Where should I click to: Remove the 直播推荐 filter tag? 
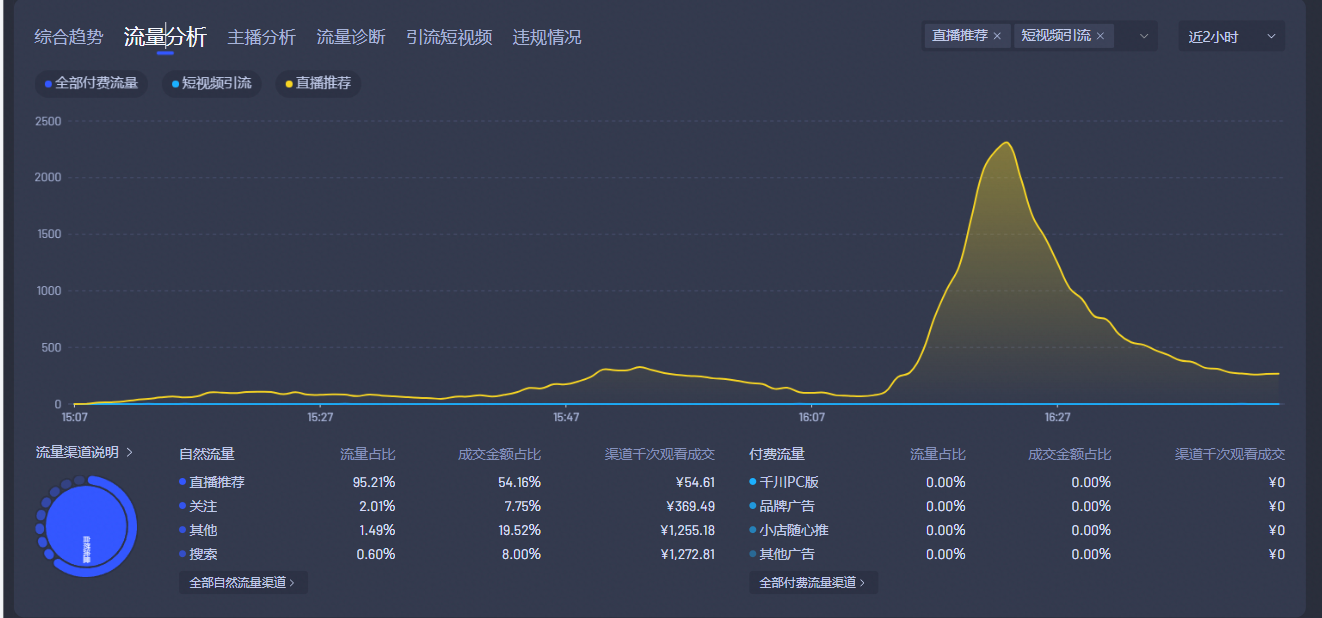pyautogui.click(x=996, y=36)
